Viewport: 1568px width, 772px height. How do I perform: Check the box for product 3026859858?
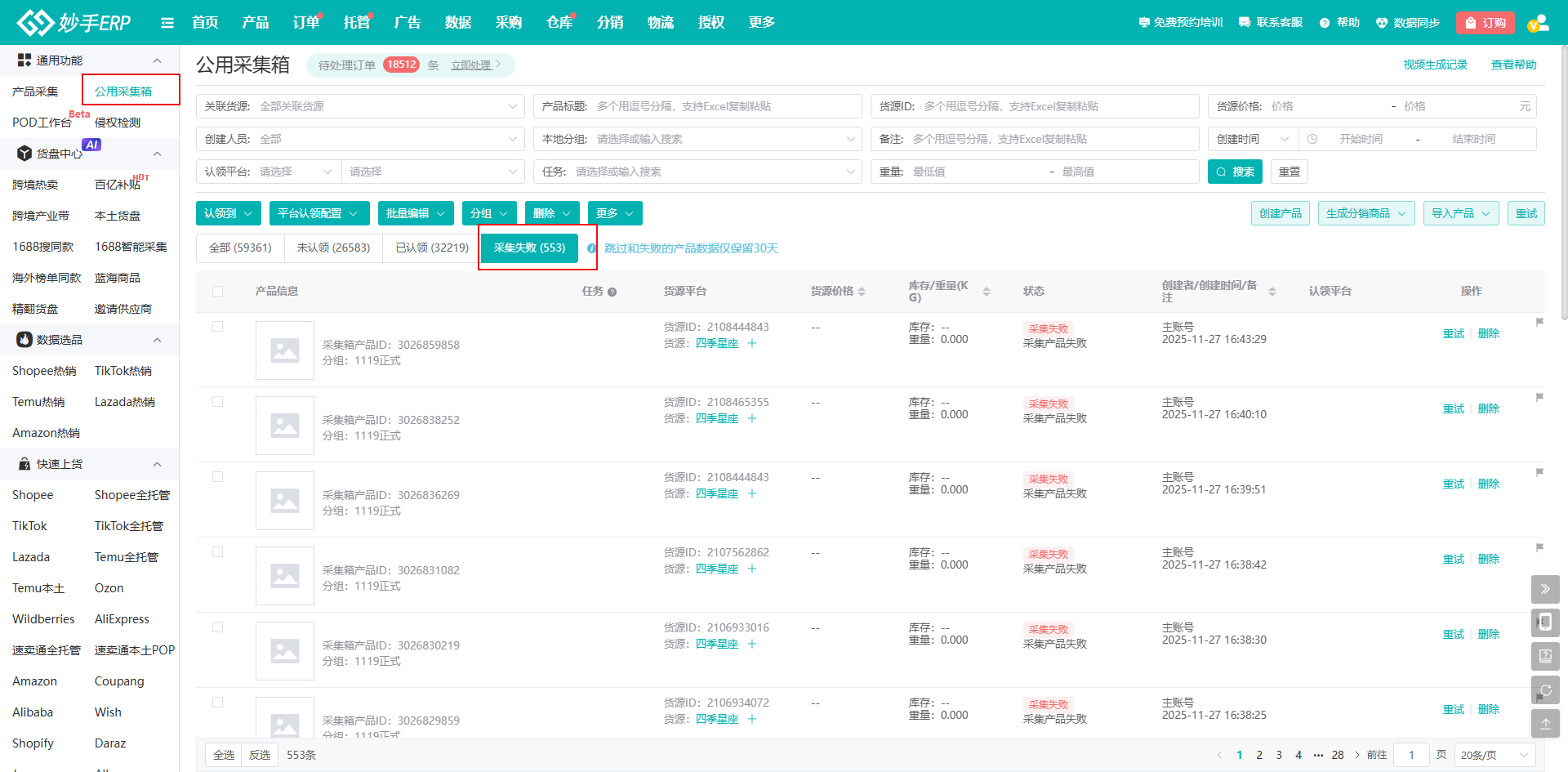[x=217, y=327]
